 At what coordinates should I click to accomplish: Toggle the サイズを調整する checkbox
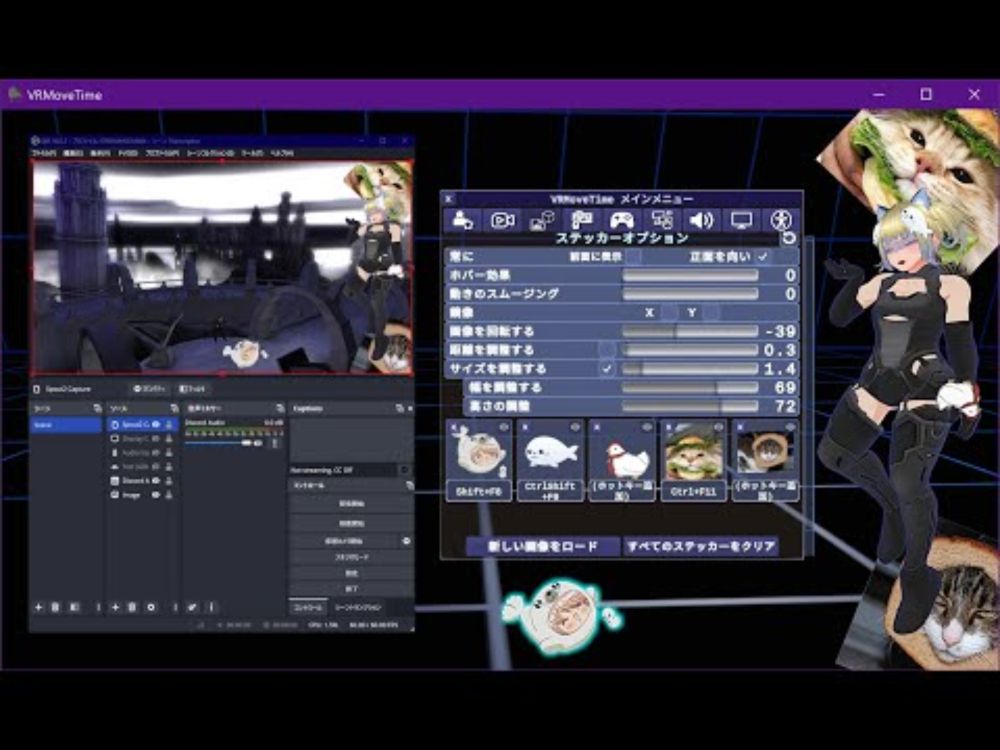click(x=607, y=369)
